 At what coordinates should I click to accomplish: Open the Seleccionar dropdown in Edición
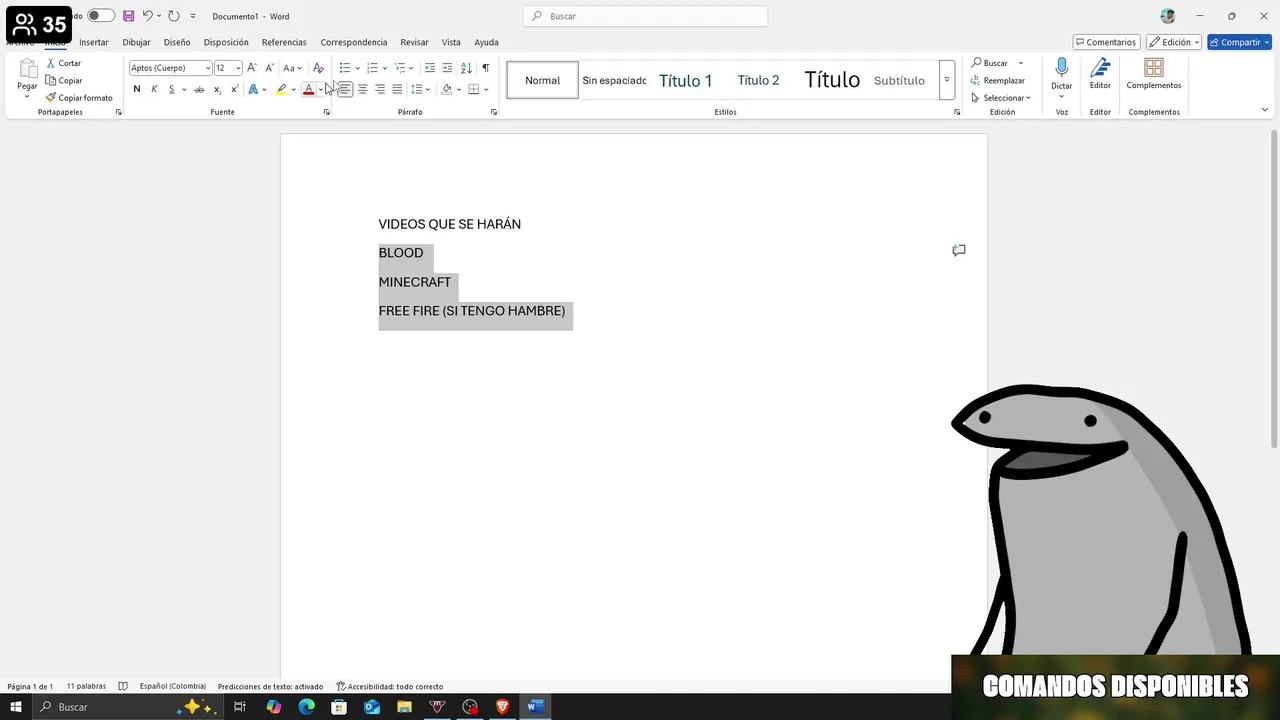coord(1000,98)
